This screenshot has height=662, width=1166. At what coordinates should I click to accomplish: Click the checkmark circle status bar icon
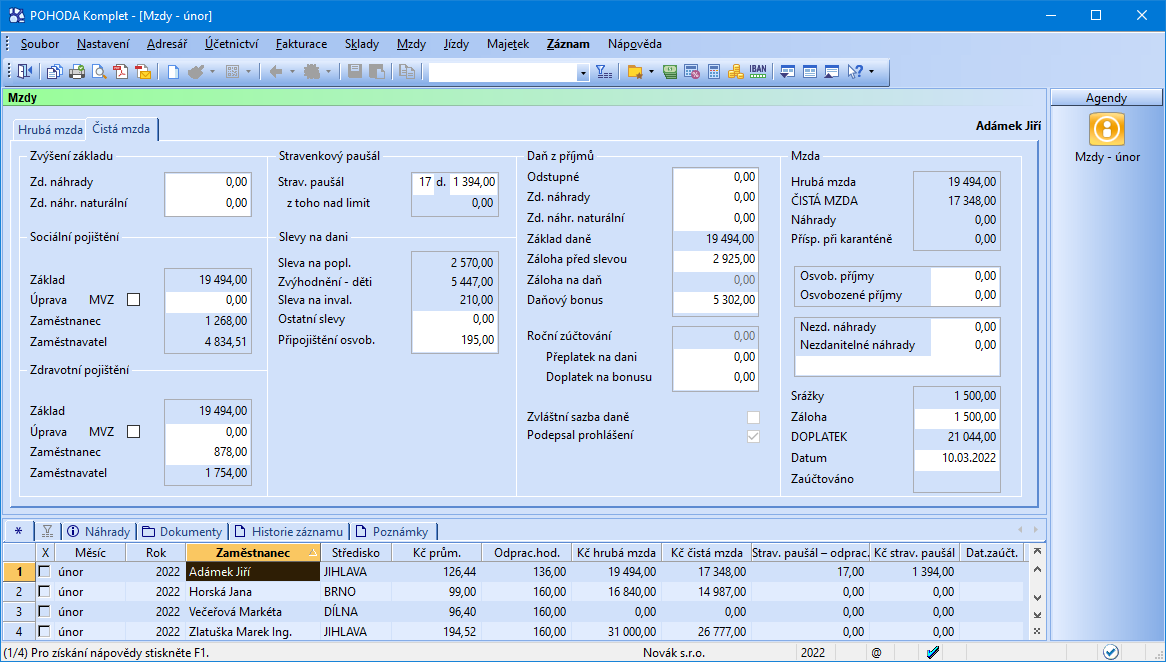point(1110,652)
